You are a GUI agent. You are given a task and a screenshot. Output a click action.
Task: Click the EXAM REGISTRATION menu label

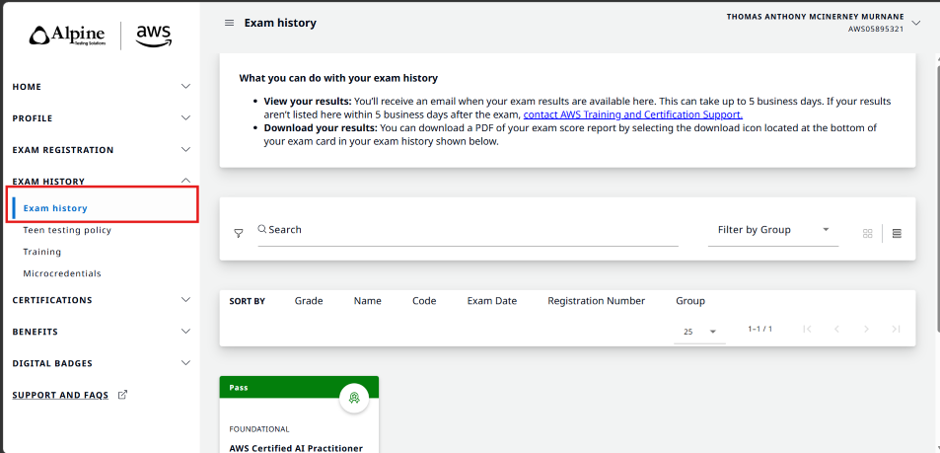(63, 150)
